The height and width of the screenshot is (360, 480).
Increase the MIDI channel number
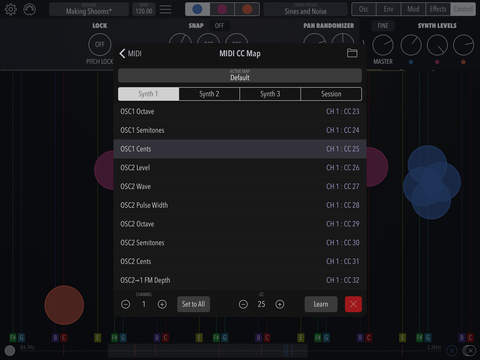162,304
